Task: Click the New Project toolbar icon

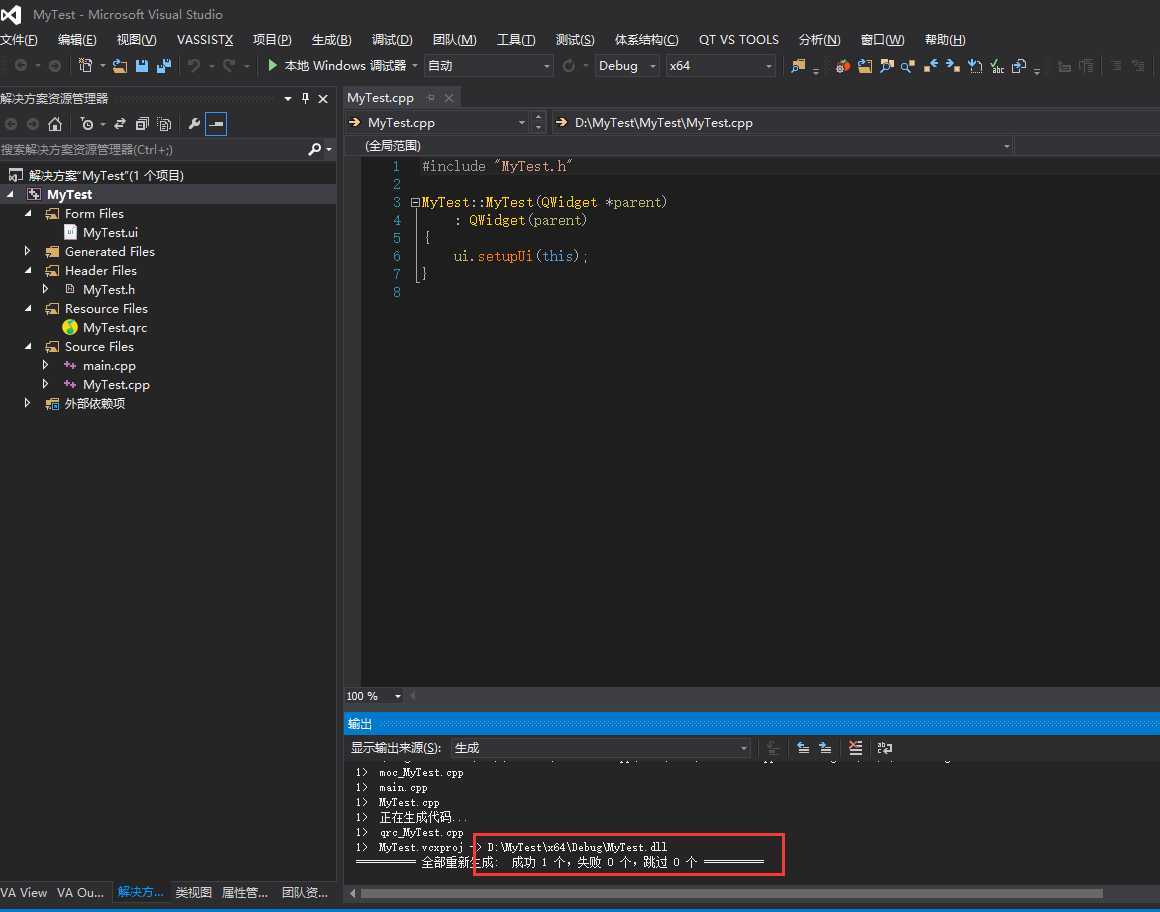Action: click(85, 66)
